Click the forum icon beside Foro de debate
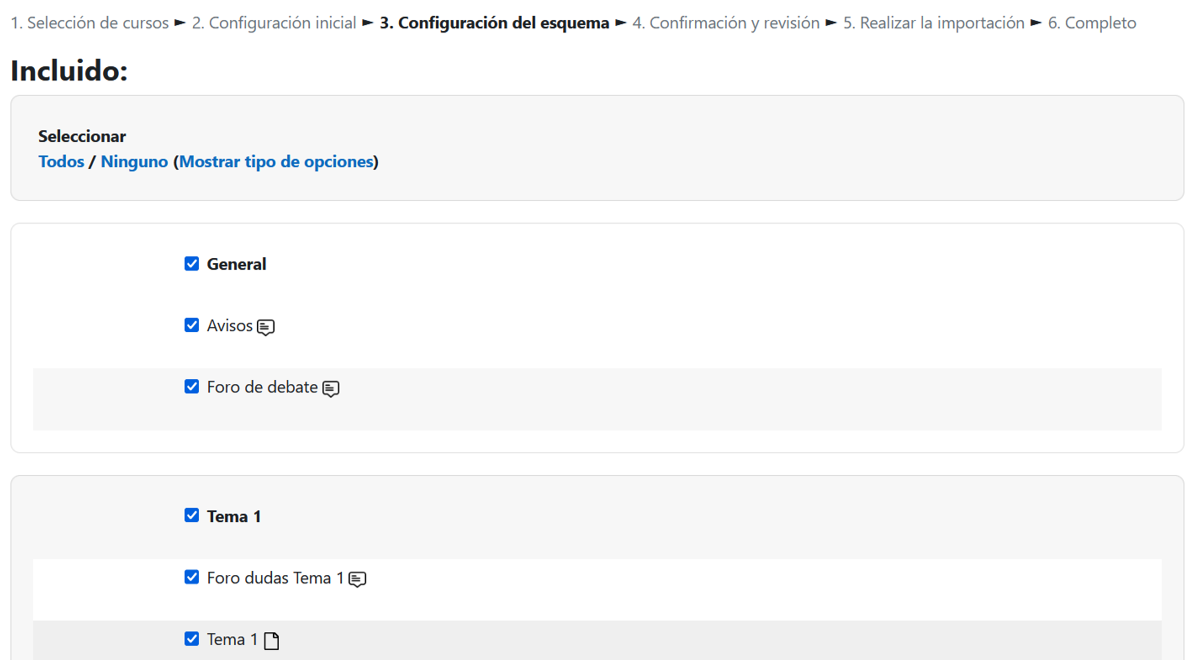Image resolution: width=1192 pixels, height=660 pixels. click(x=331, y=389)
